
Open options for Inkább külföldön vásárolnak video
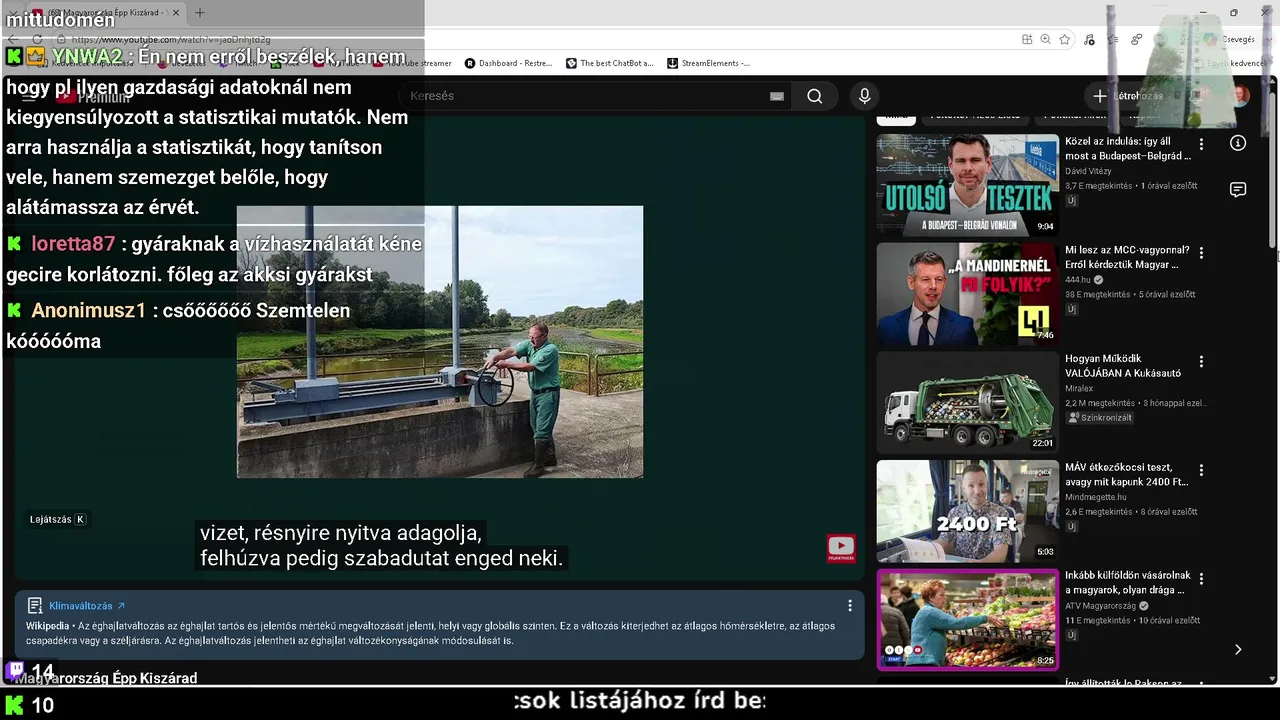(1202, 578)
